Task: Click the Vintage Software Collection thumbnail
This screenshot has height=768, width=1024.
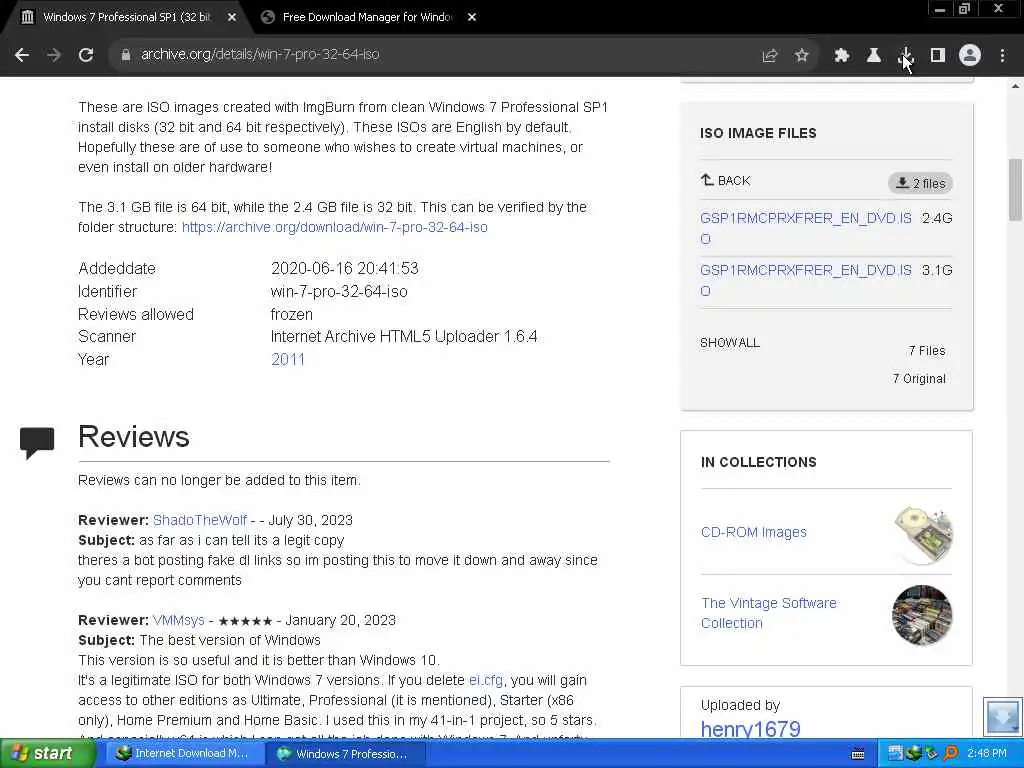Action: (921, 615)
